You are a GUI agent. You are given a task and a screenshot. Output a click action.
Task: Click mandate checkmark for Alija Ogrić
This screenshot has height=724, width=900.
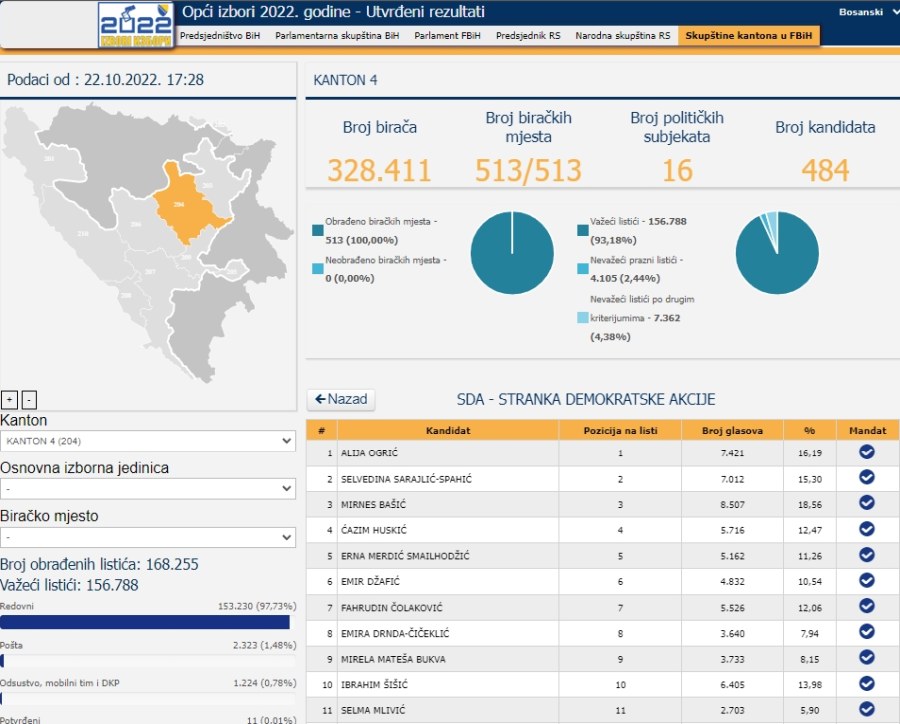point(866,452)
